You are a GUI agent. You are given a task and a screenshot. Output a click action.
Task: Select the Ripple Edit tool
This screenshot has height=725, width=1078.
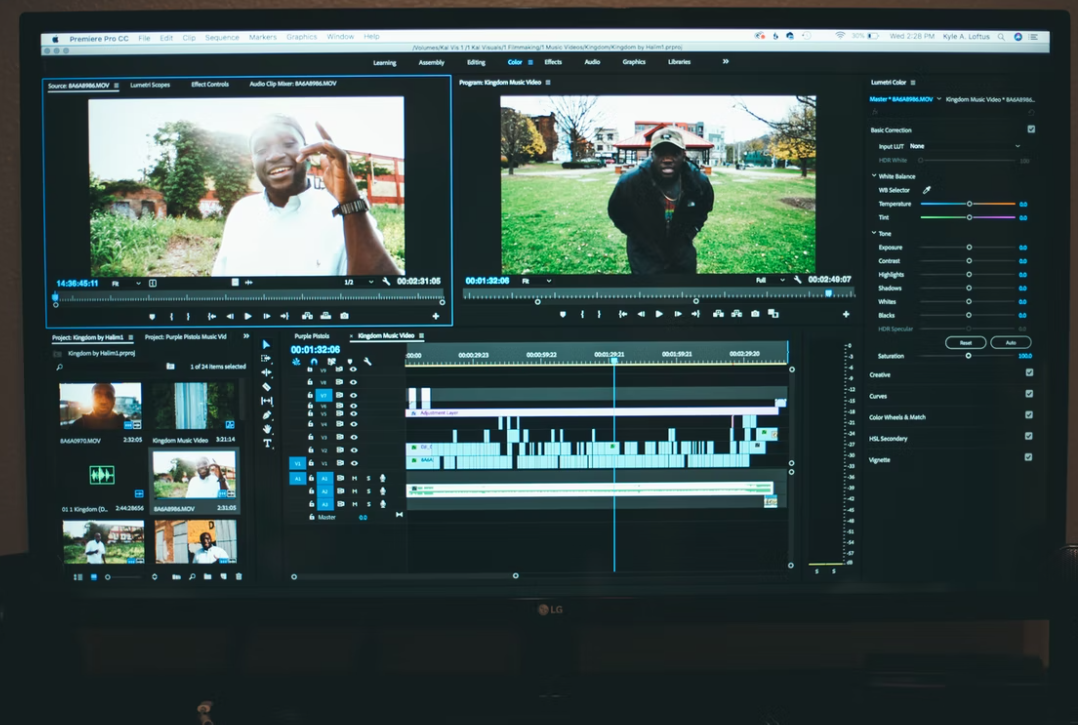click(266, 372)
